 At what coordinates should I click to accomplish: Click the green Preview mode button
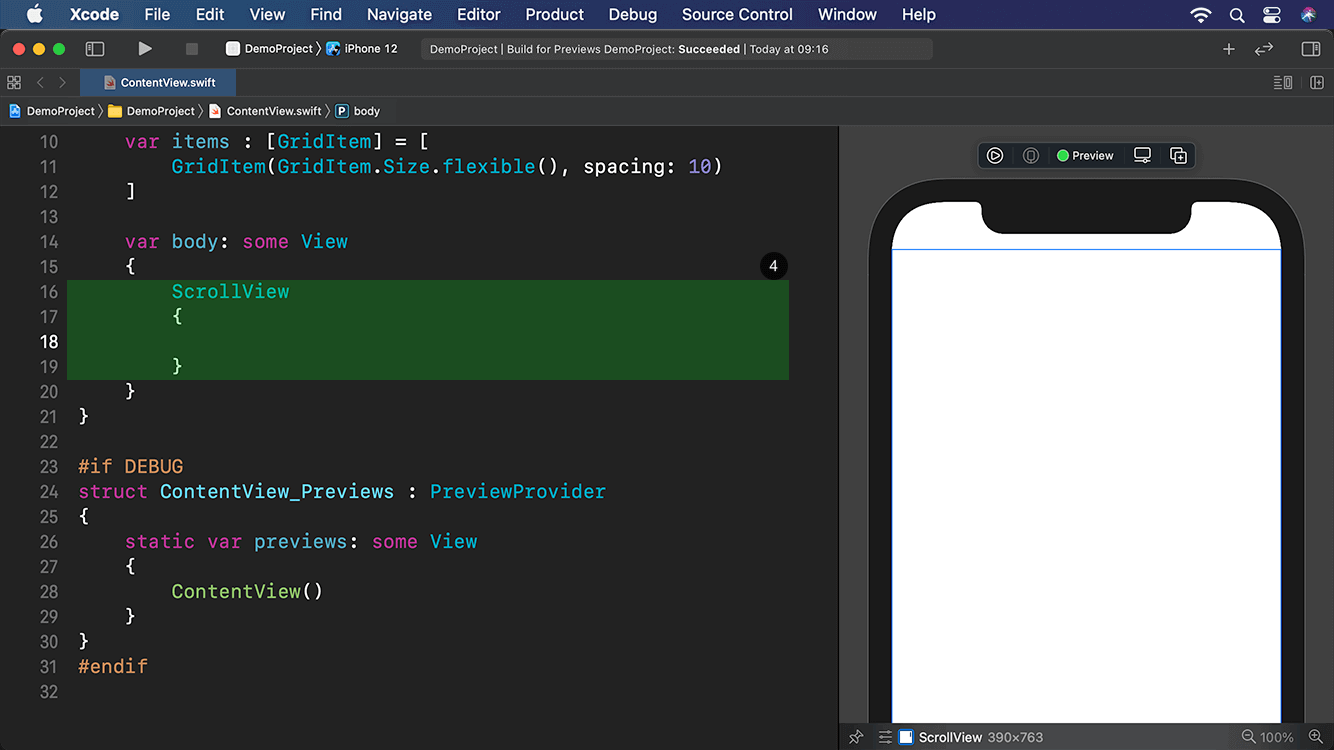1085,155
